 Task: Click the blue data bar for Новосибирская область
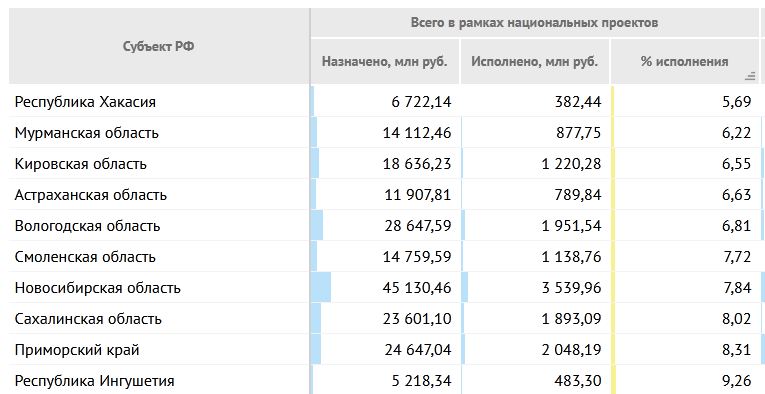coord(321,287)
